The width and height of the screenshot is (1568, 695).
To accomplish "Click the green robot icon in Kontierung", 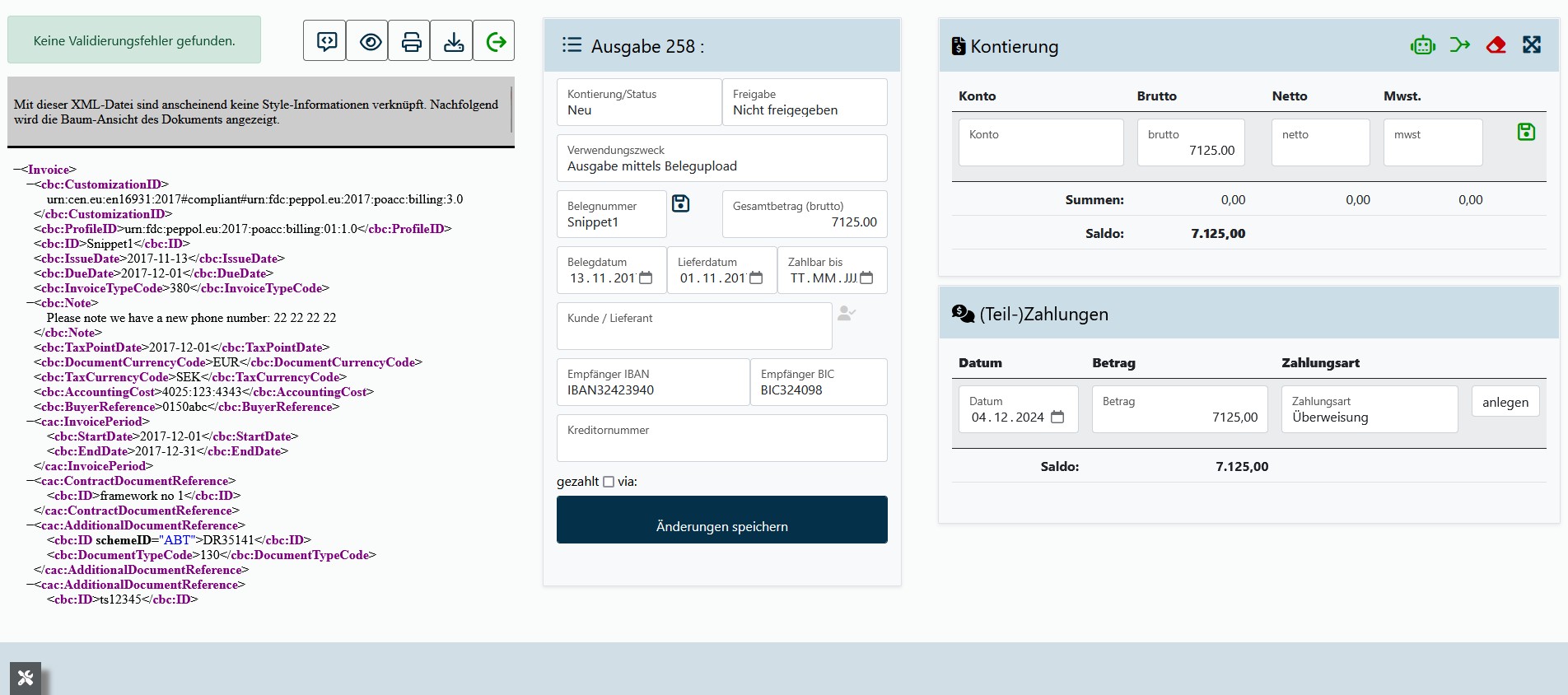I will (x=1422, y=45).
